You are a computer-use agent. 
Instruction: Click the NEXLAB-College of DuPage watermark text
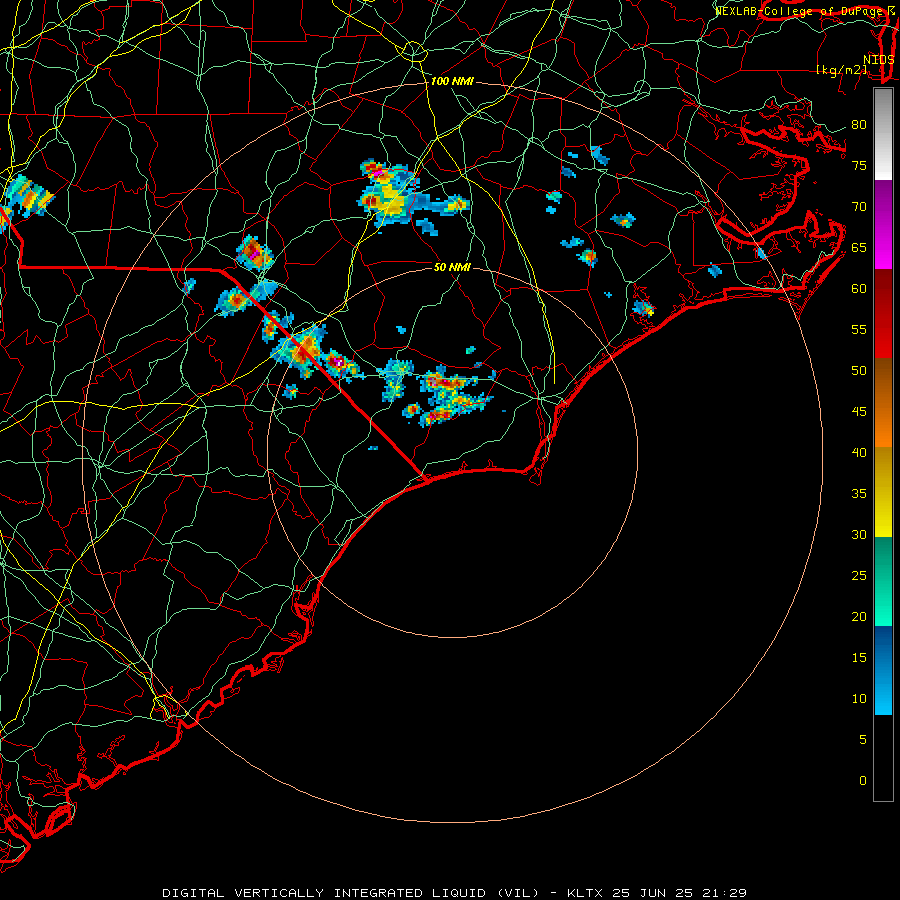click(805, 10)
